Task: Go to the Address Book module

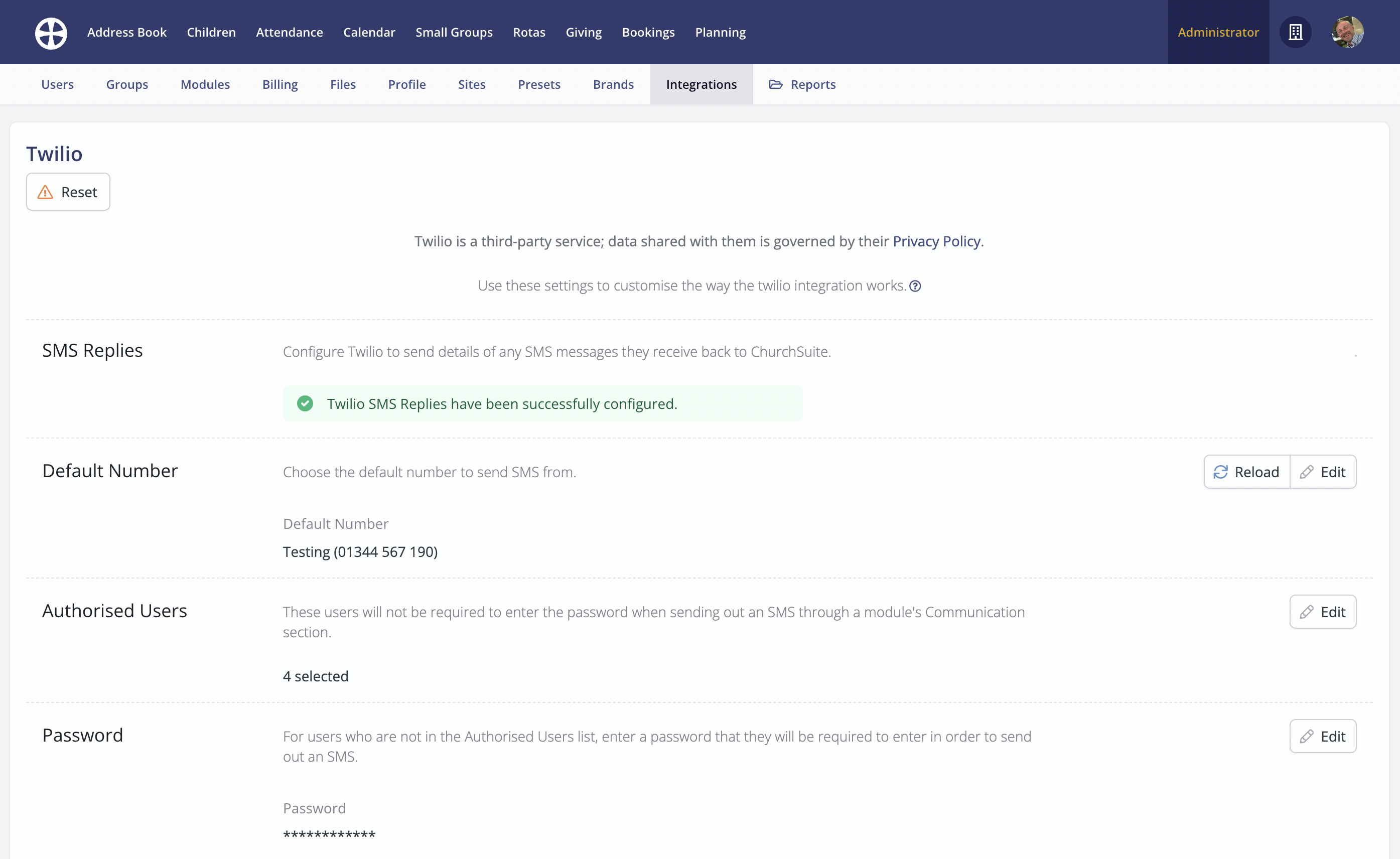Action: coord(127,33)
